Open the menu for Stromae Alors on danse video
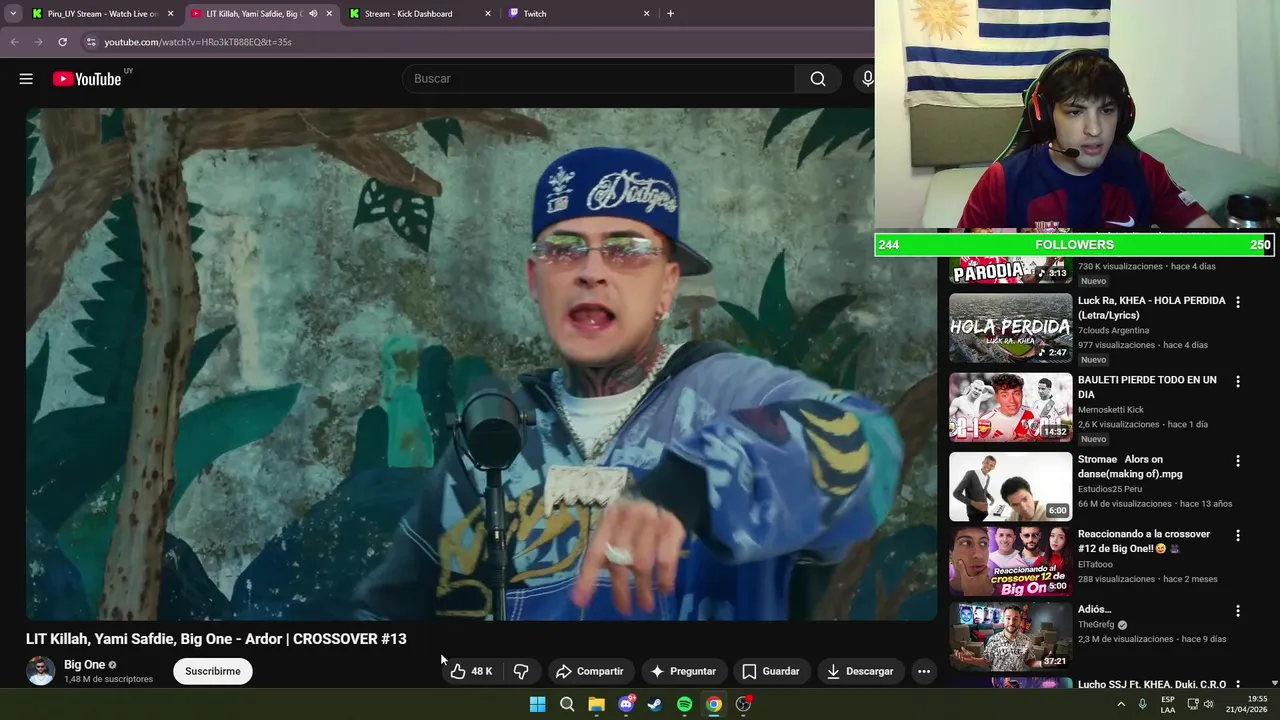The image size is (1280, 720). point(1238,461)
